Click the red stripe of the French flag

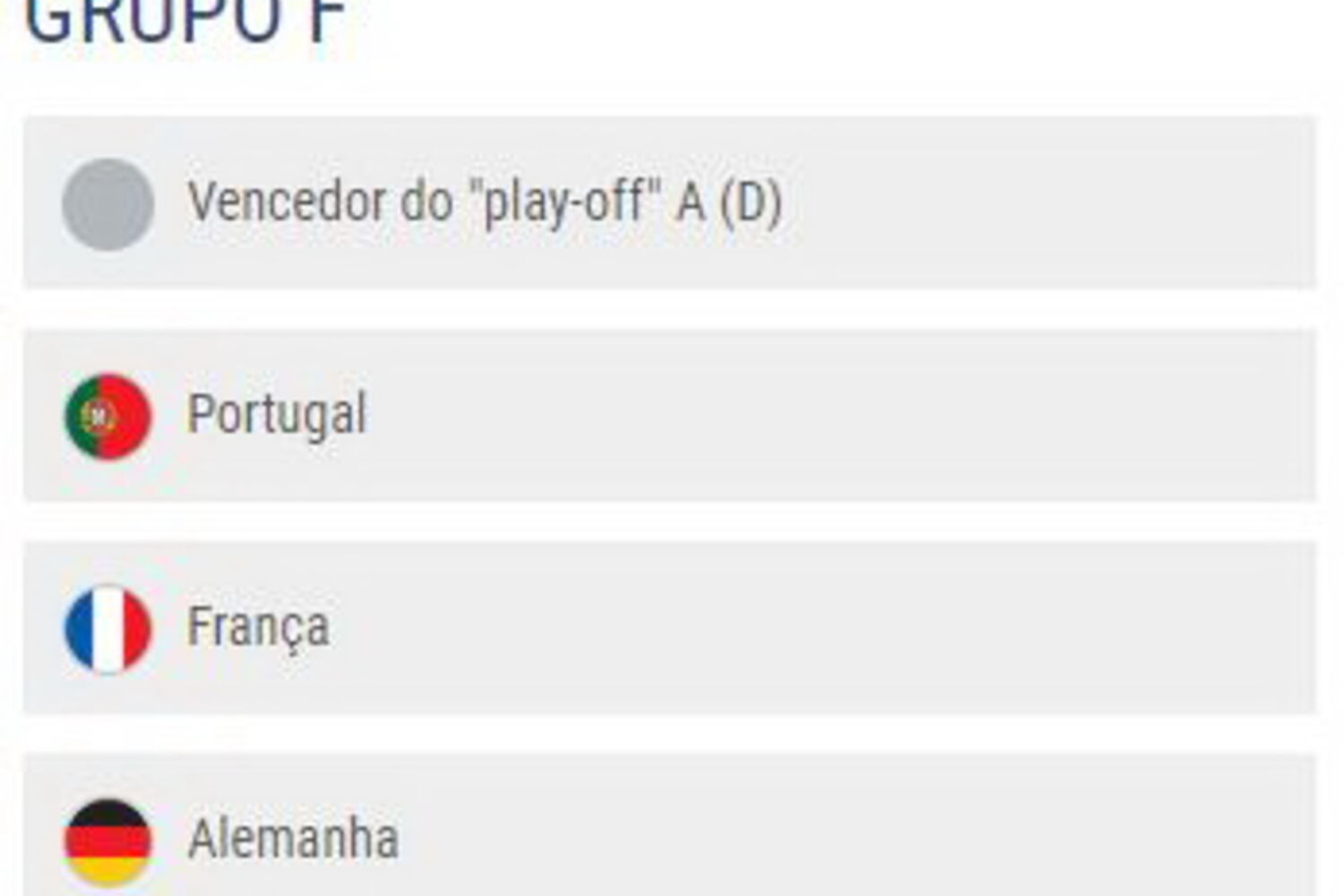[136, 628]
